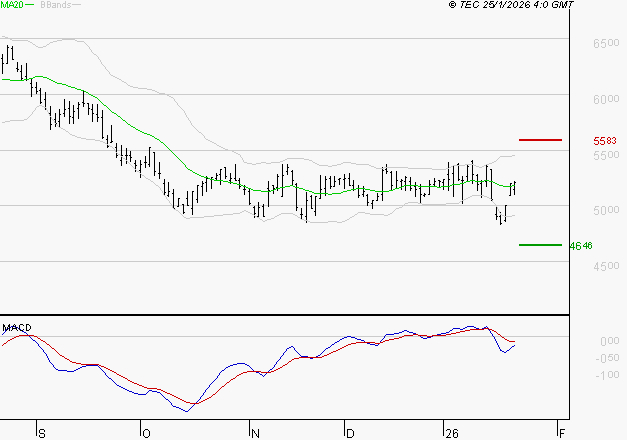Click the F month marker on time axis
The image size is (627, 440).
(561, 432)
